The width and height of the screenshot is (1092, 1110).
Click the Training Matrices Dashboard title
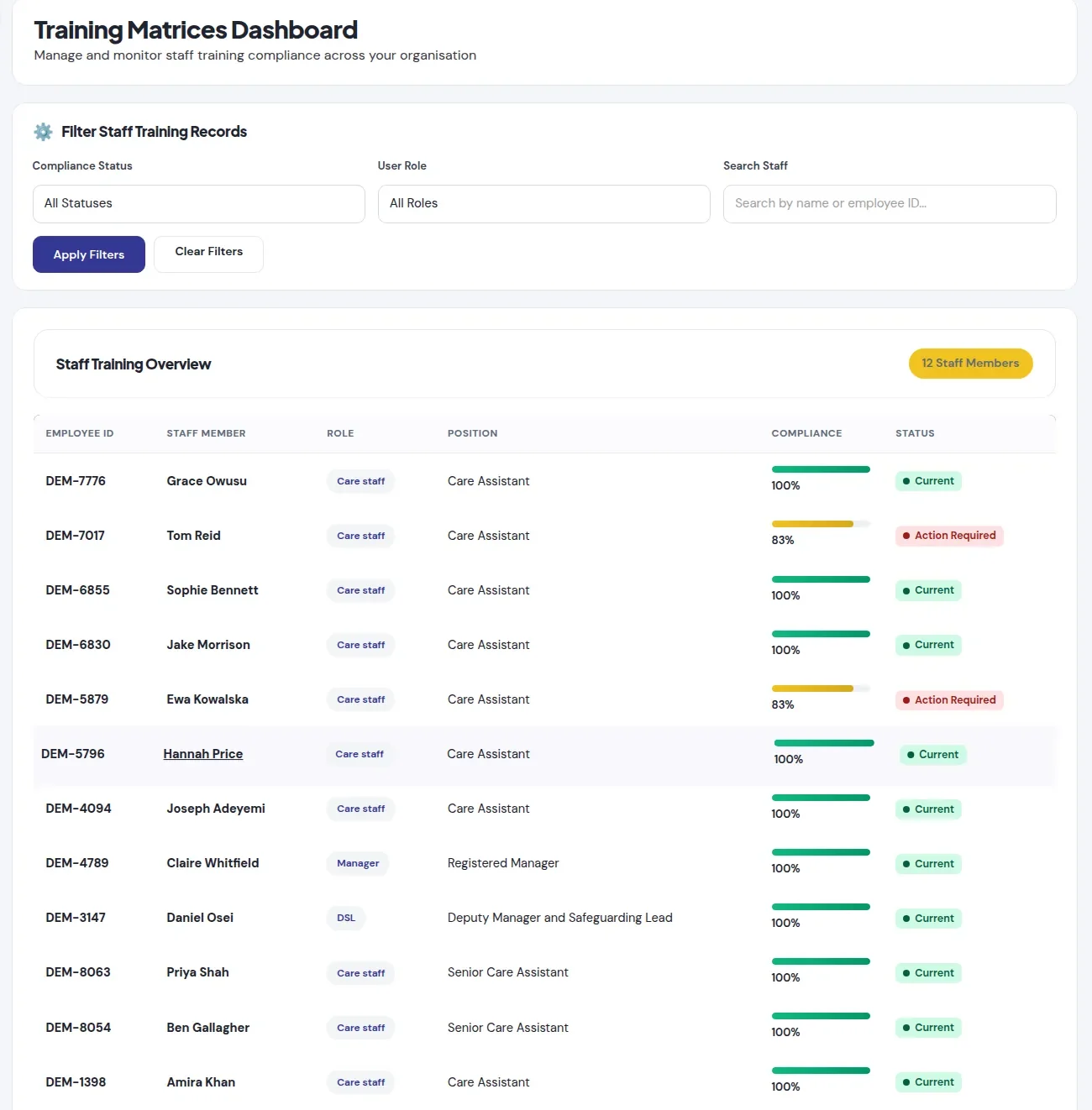point(196,30)
